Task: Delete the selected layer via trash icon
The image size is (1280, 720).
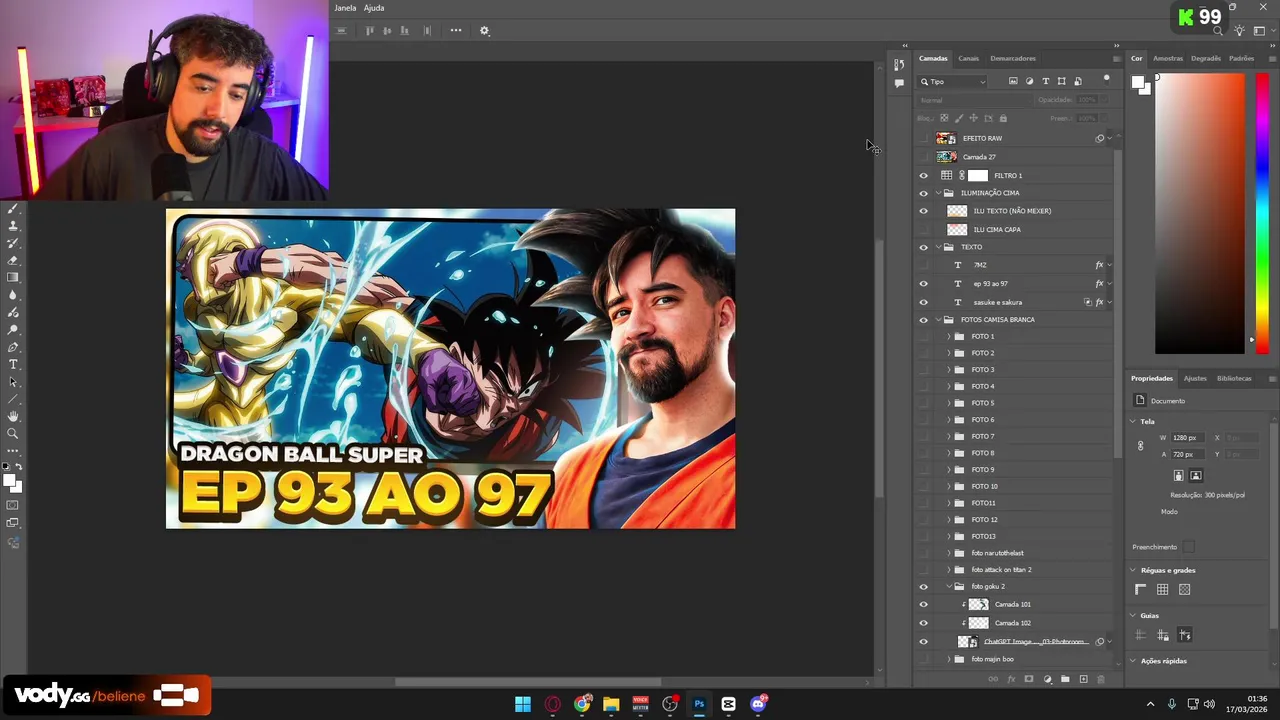Action: click(1101, 679)
